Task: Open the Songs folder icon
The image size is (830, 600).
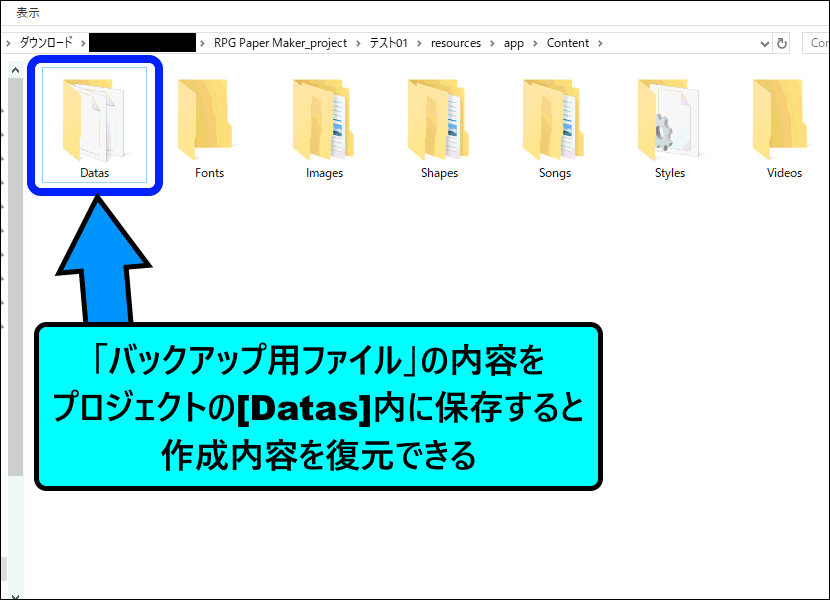Action: (x=554, y=122)
